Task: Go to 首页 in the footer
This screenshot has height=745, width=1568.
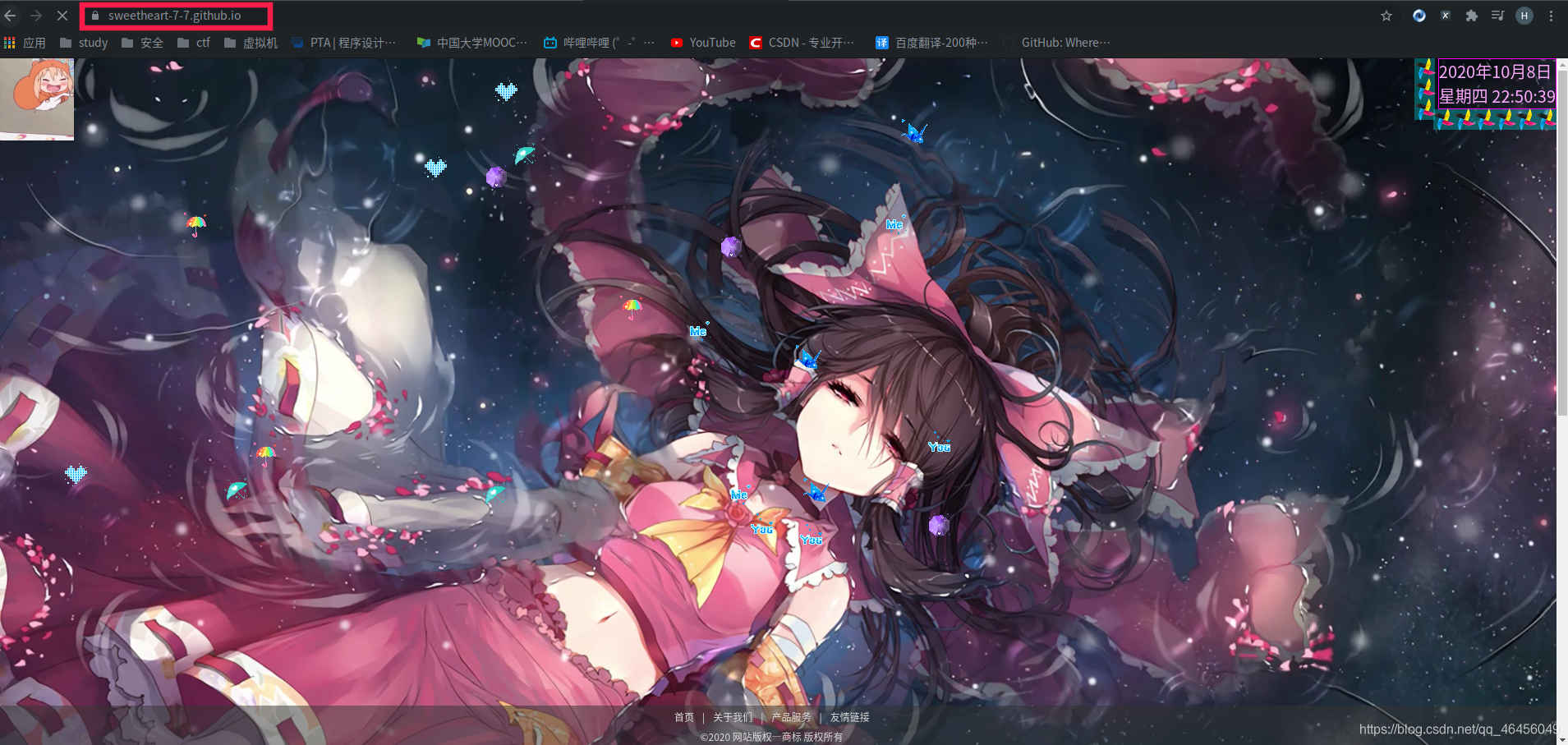Action: [684, 717]
